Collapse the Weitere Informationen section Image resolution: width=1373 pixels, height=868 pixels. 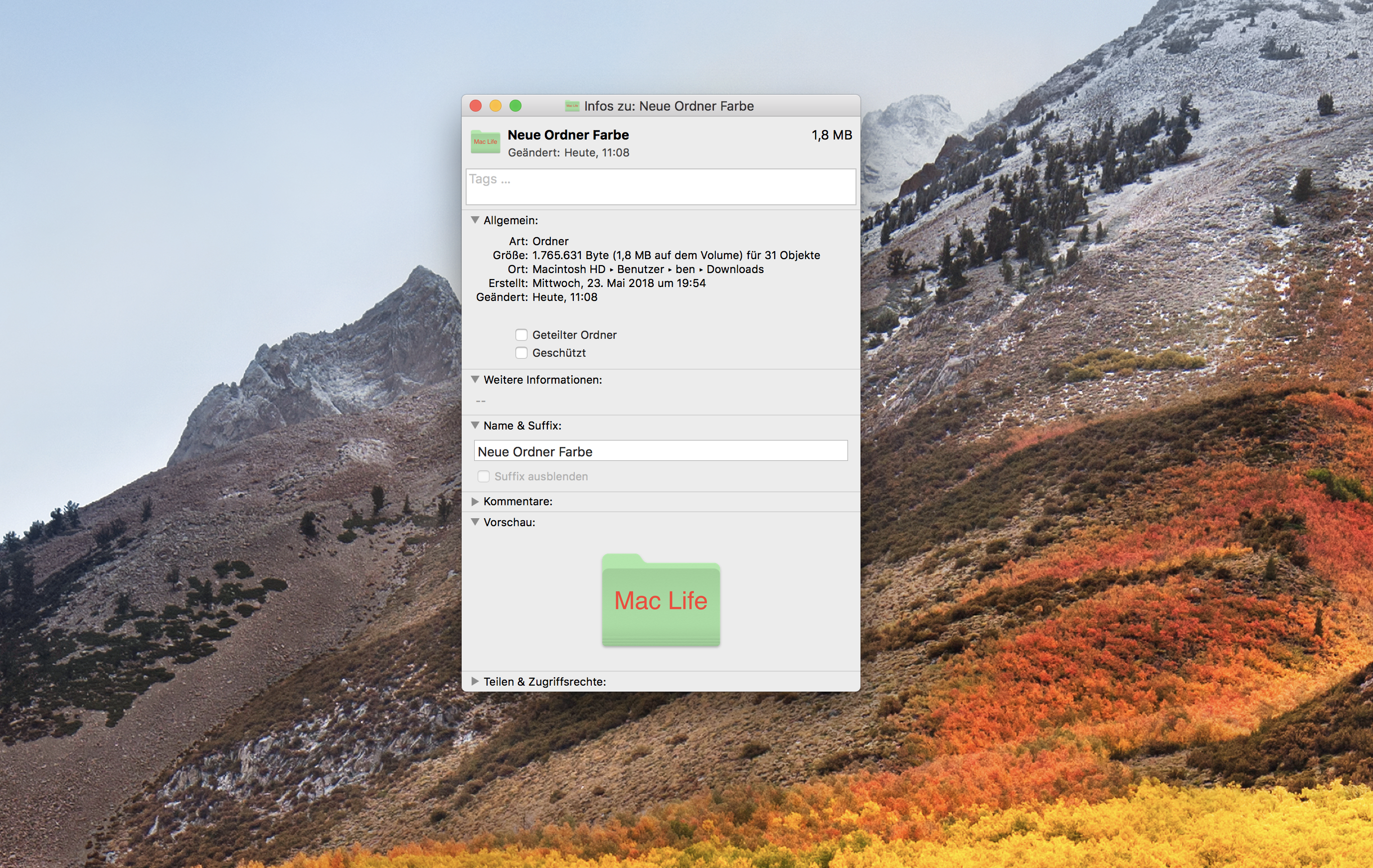coord(475,380)
